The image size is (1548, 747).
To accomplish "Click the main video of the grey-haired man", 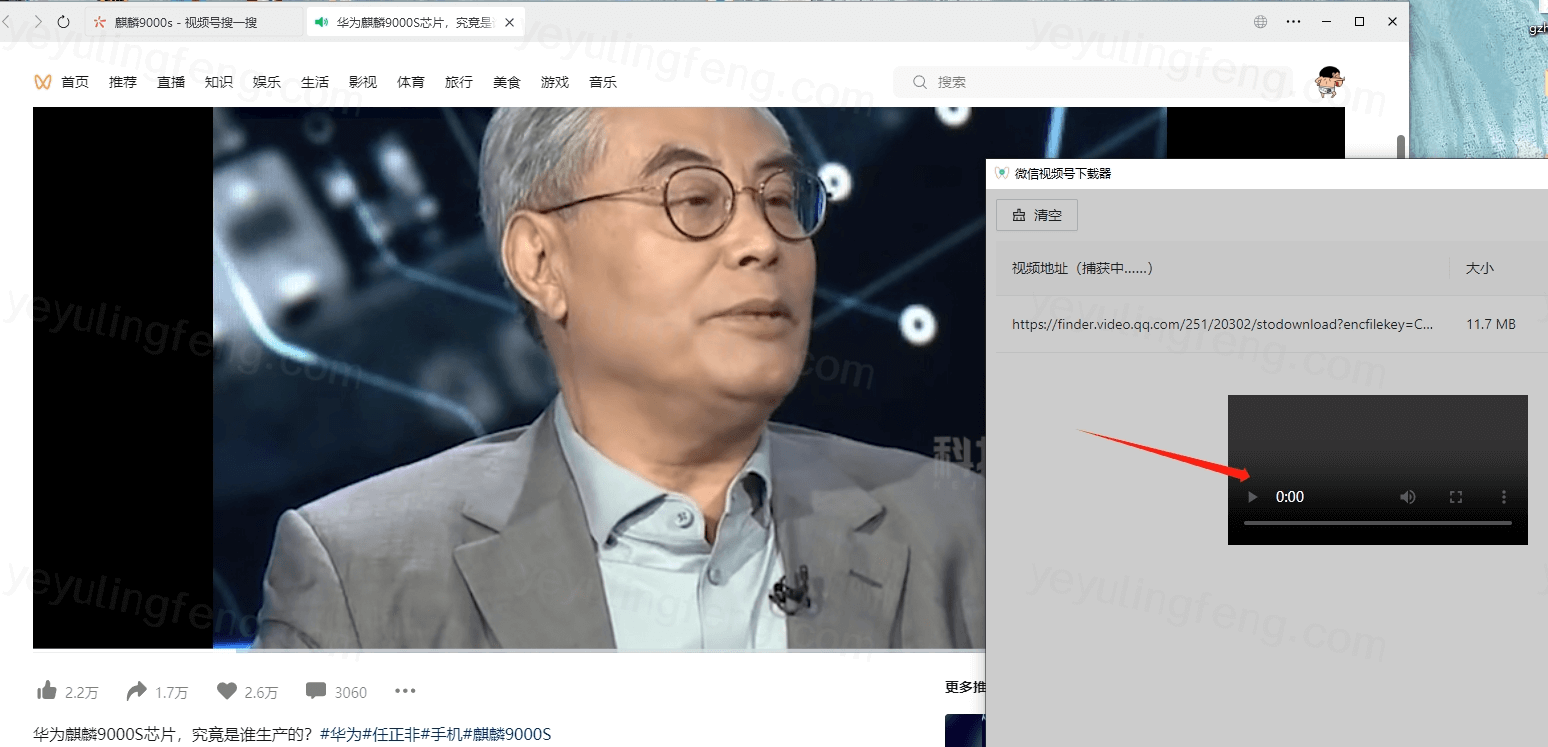I will click(689, 378).
